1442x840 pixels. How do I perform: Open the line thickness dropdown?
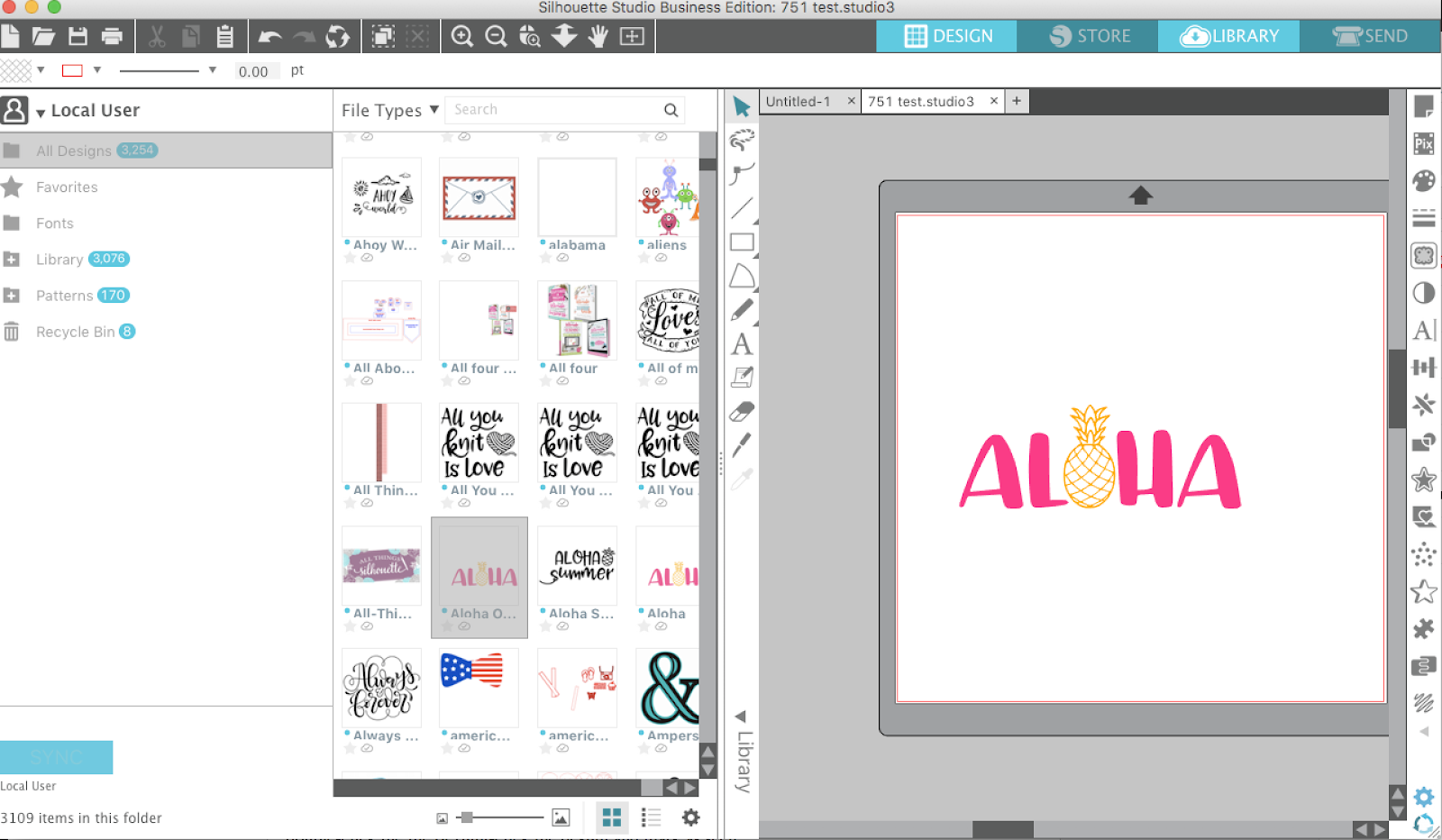(x=213, y=69)
